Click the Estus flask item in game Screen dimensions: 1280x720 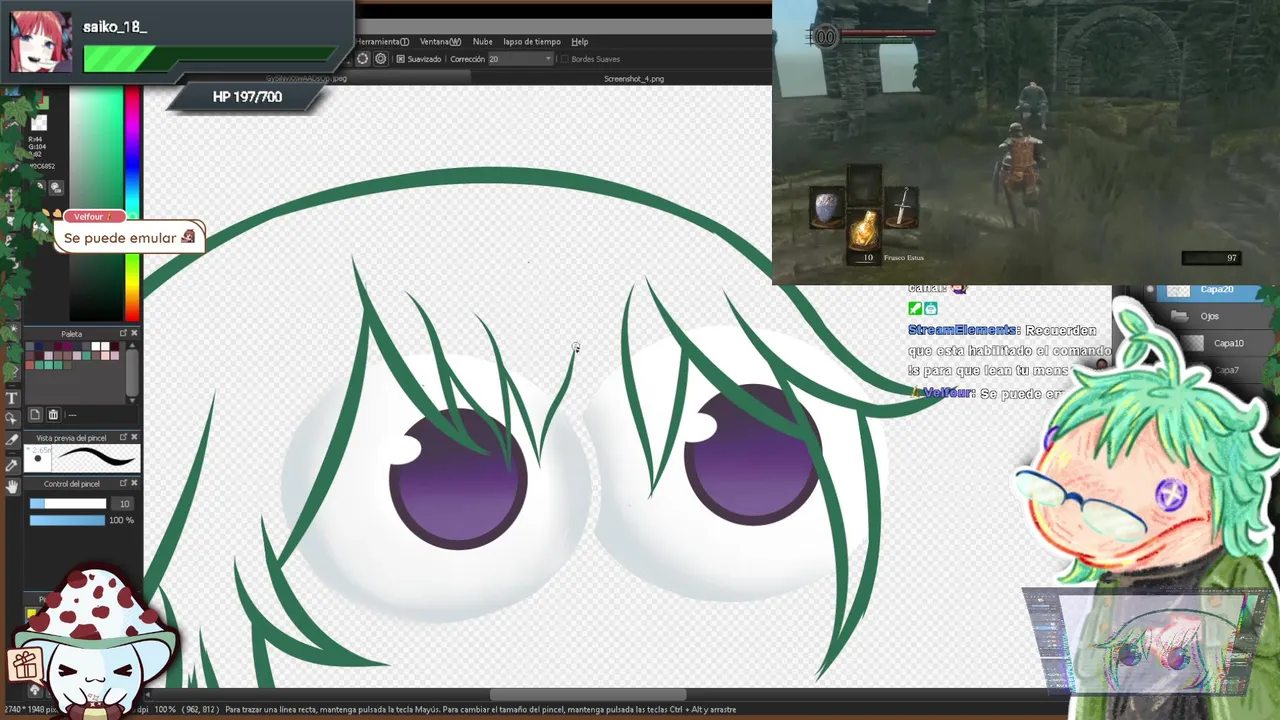click(864, 228)
